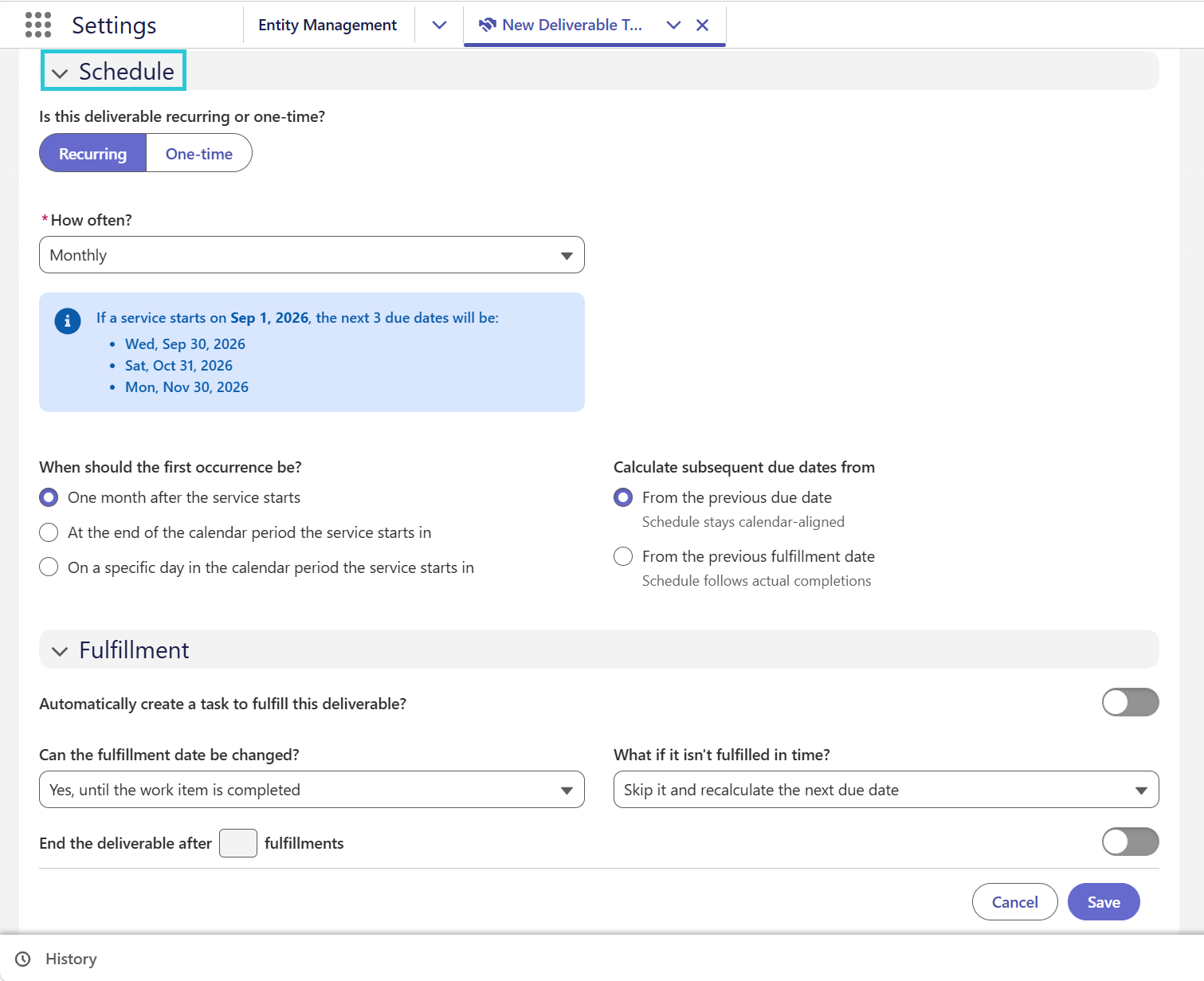Toggle End the deliverable after fulfillments switch

1130,842
